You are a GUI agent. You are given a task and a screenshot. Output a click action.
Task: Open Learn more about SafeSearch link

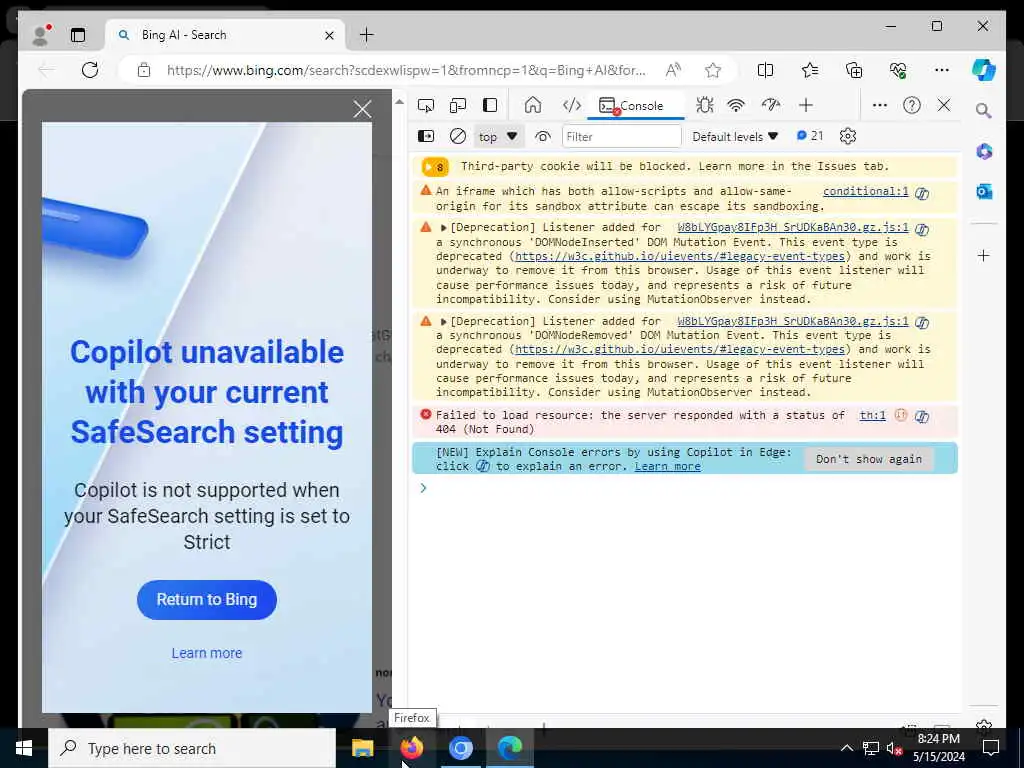[206, 653]
